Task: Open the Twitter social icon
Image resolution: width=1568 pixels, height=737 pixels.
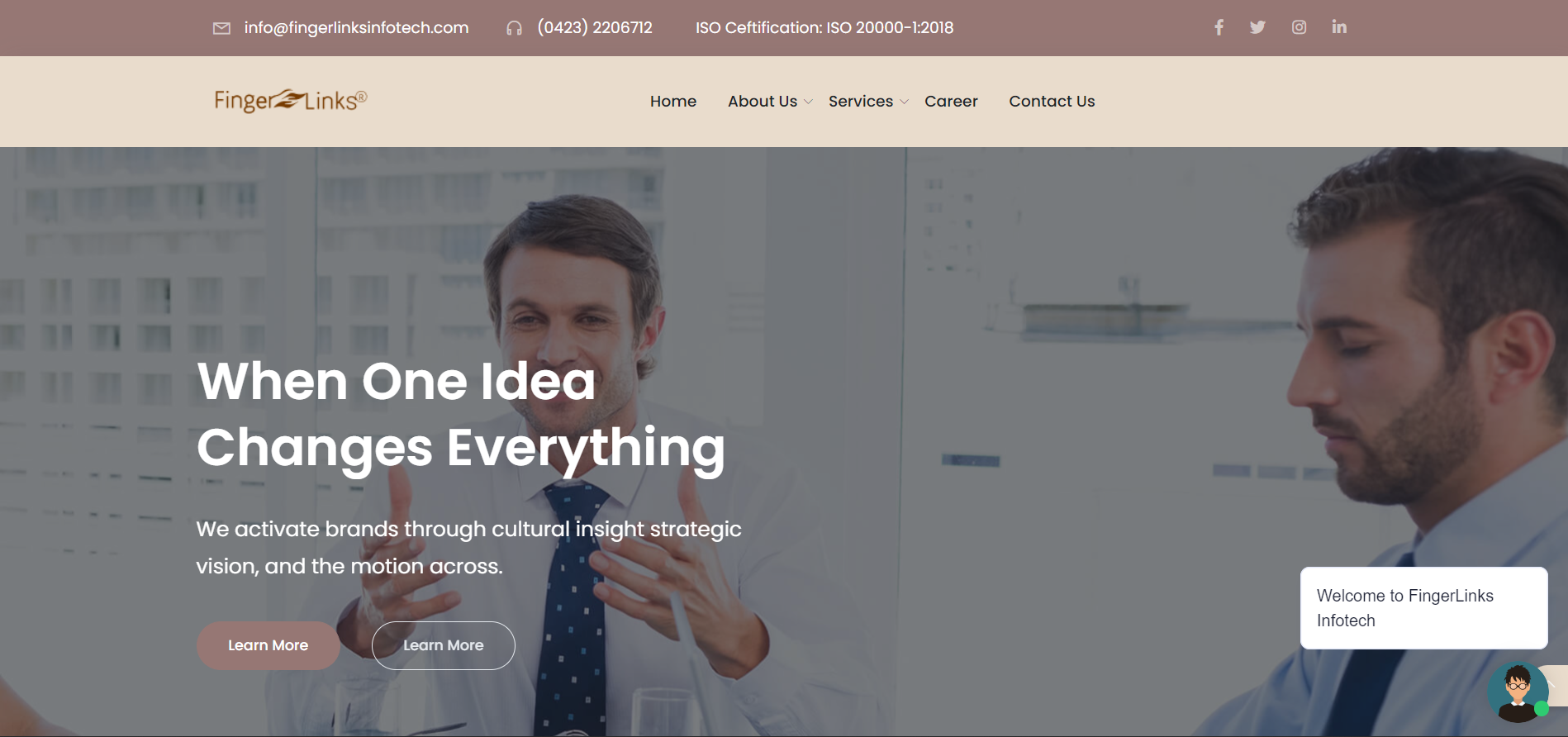Action: click(1257, 27)
